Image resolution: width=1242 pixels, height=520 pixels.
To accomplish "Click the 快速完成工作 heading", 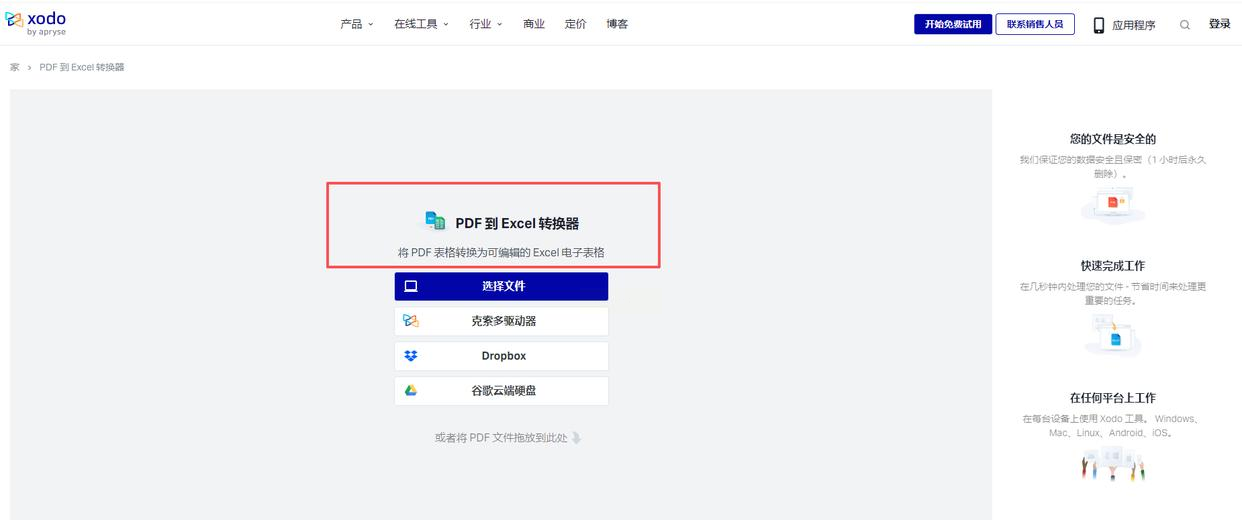I will click(1113, 266).
